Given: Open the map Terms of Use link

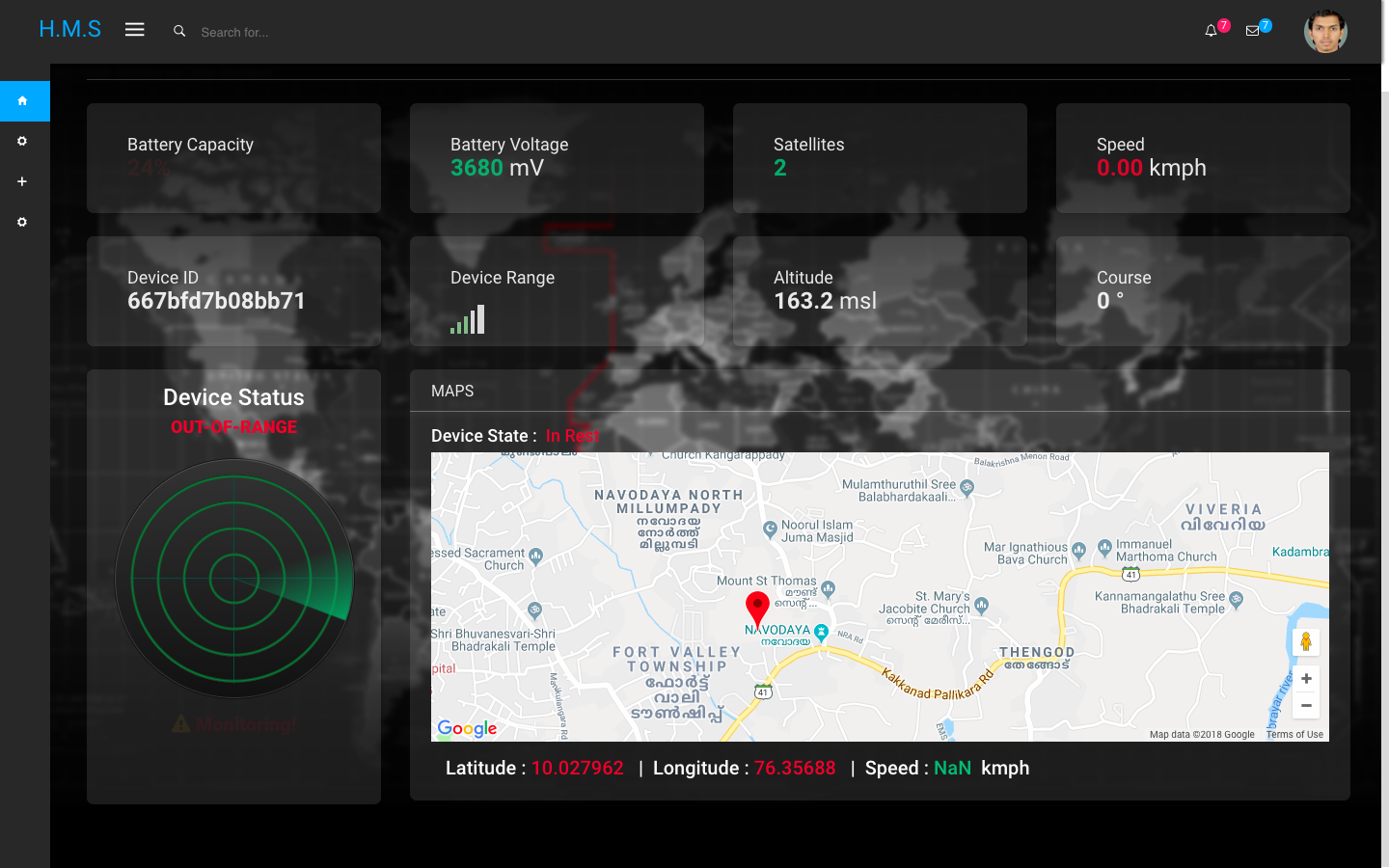Looking at the screenshot, I should [x=1294, y=735].
